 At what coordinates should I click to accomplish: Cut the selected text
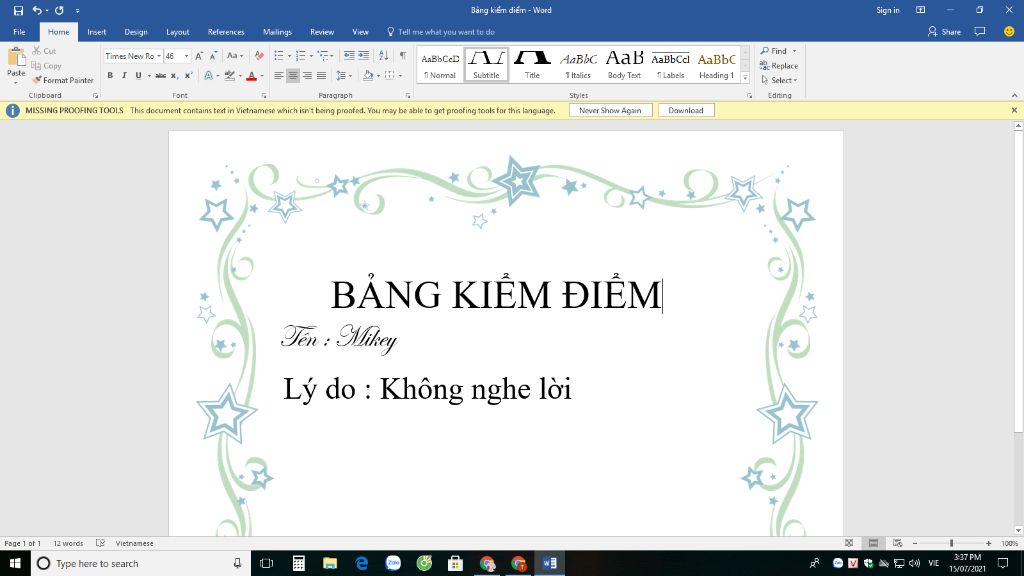(44, 51)
